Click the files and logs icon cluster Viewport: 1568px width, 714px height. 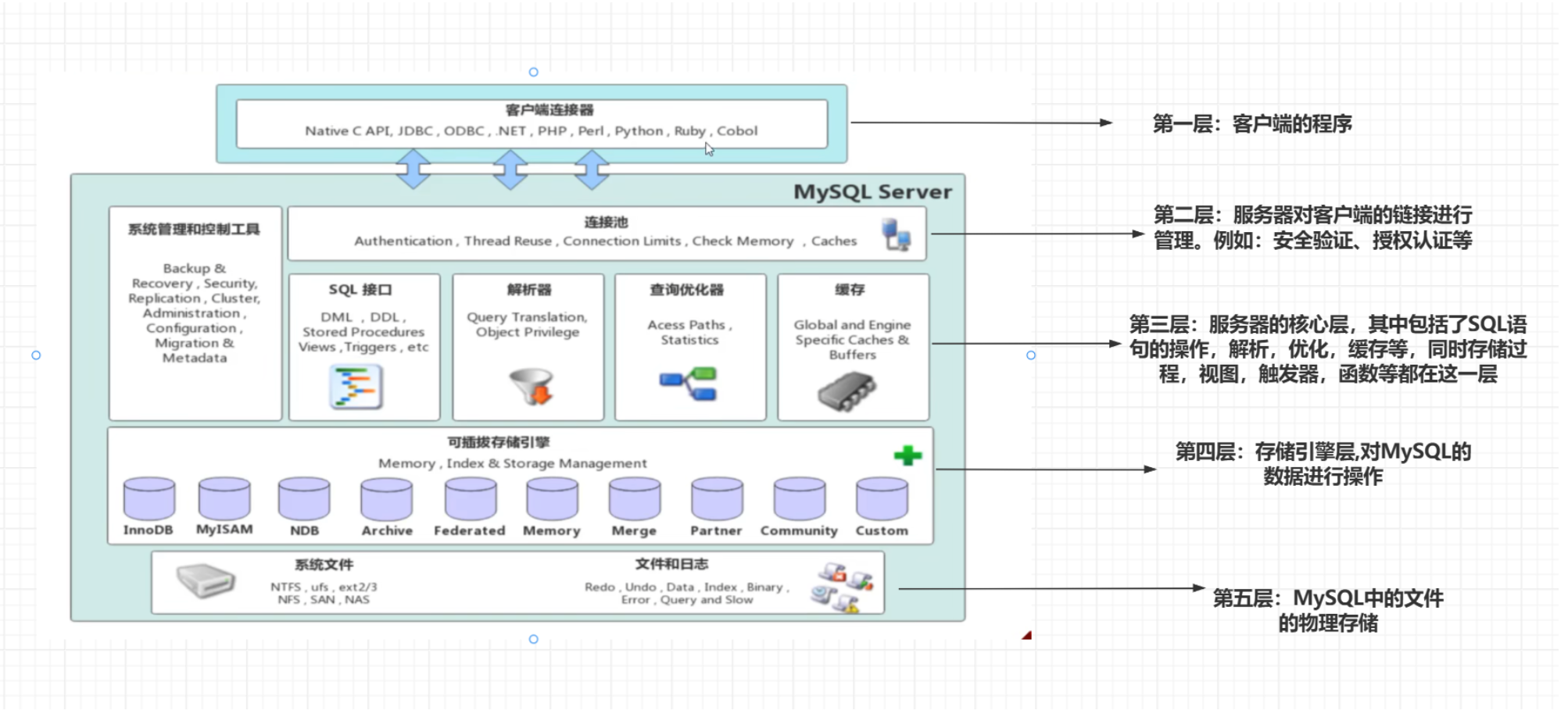pyautogui.click(x=841, y=587)
